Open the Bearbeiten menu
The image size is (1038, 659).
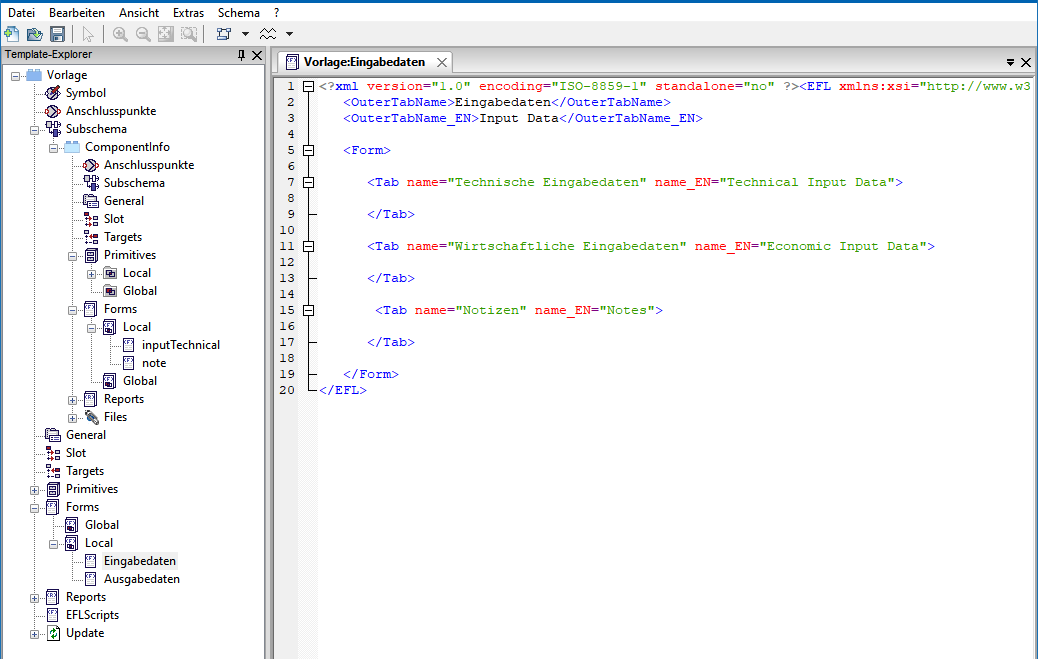coord(77,13)
